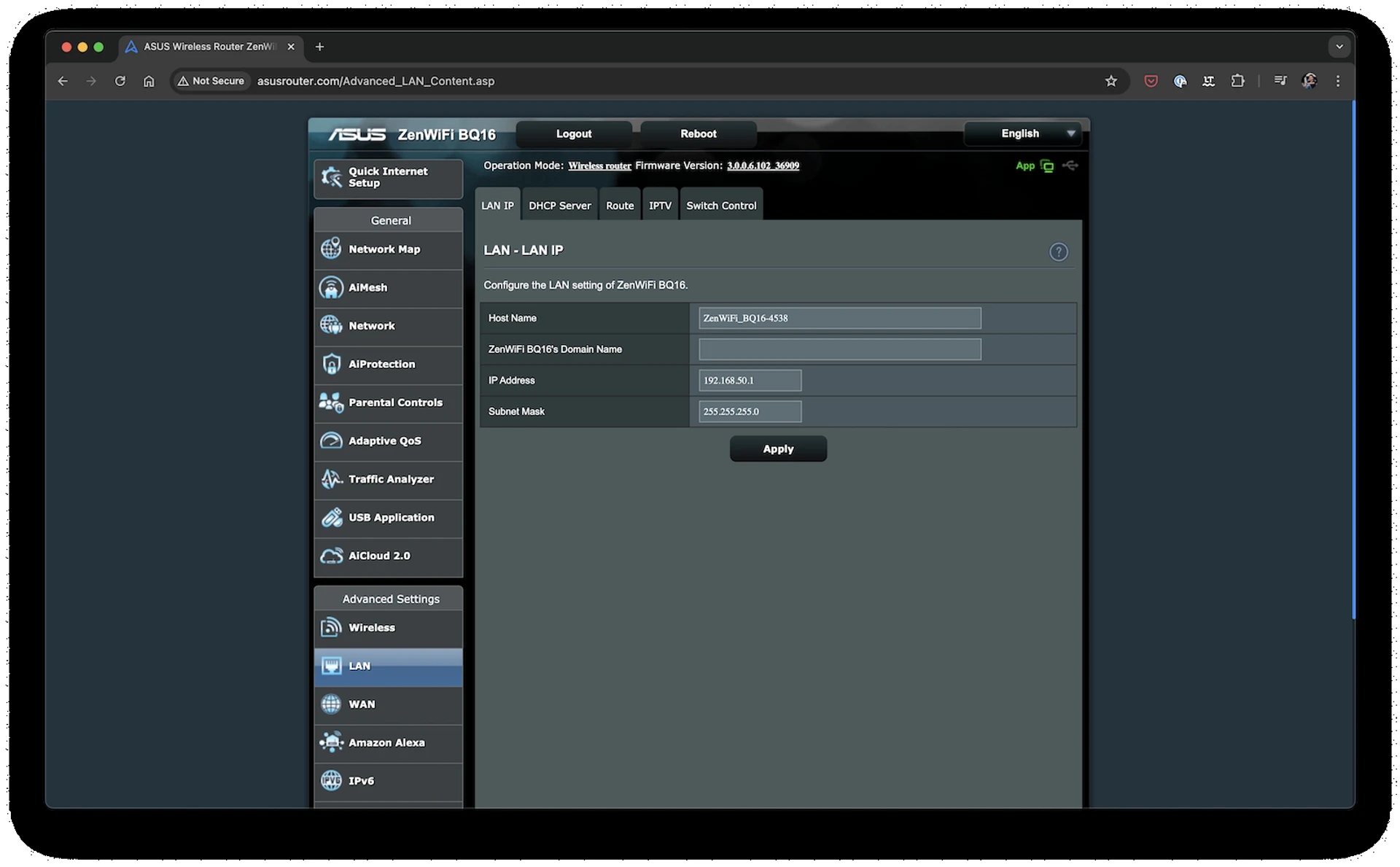Click the Host Name input field
Viewport: 1400px width, 867px height.
pyautogui.click(x=839, y=318)
